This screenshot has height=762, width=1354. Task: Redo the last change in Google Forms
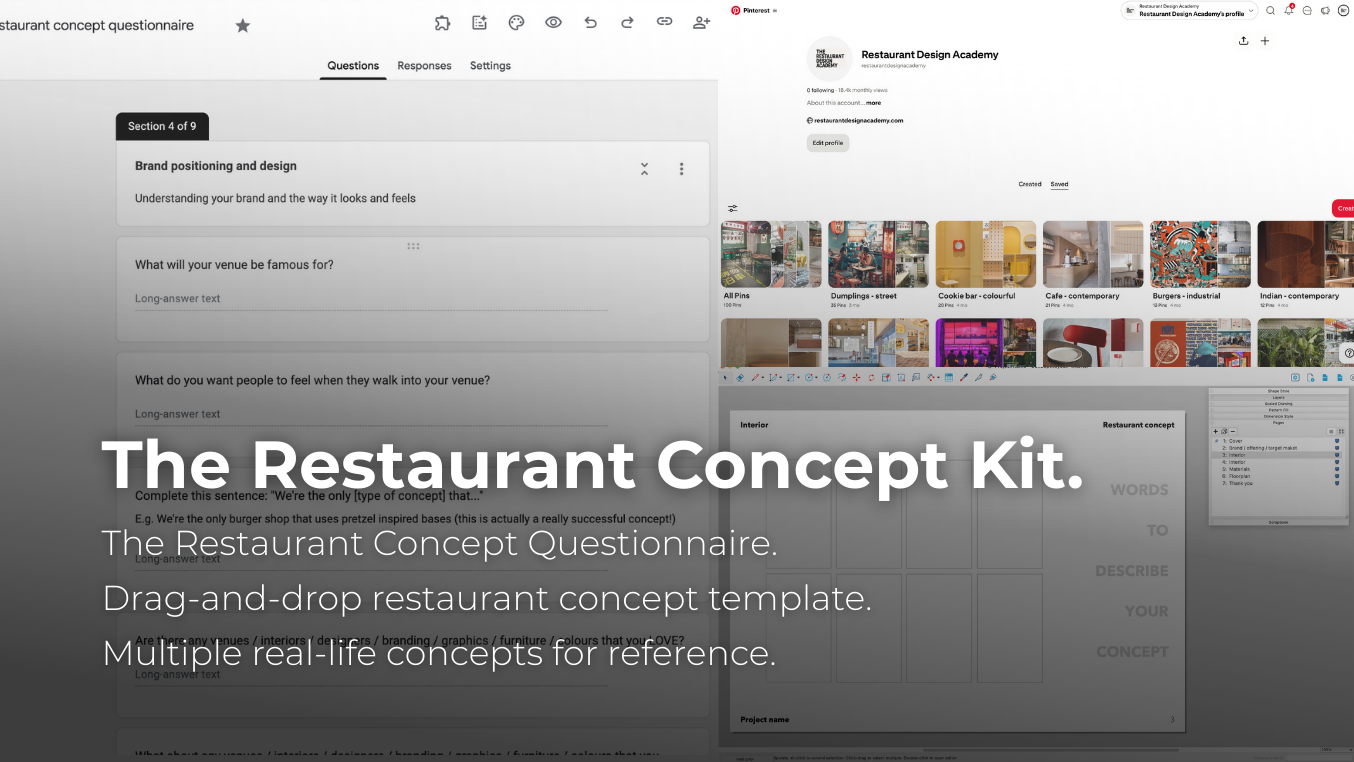(627, 22)
